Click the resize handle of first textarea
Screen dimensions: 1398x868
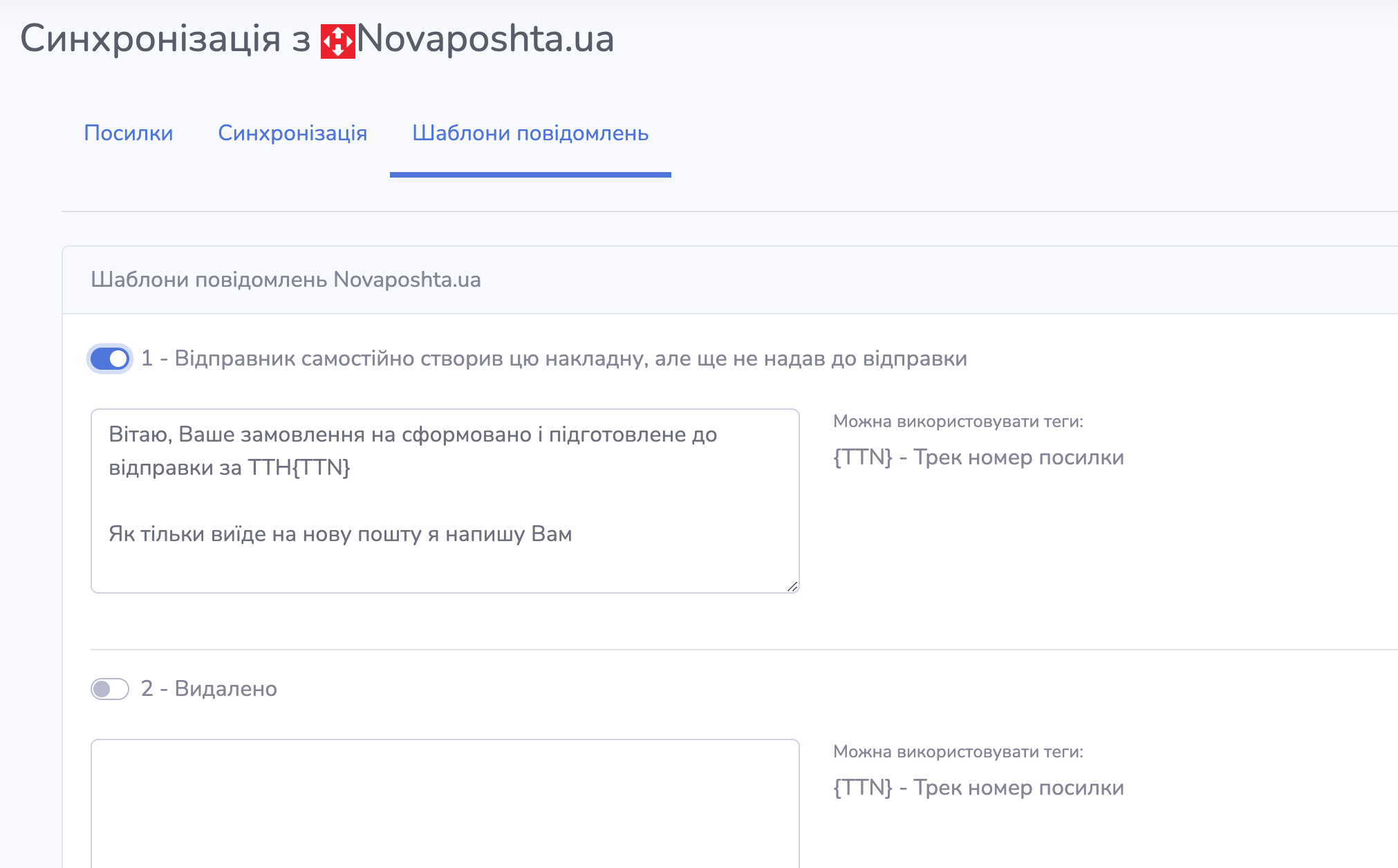tap(792, 586)
